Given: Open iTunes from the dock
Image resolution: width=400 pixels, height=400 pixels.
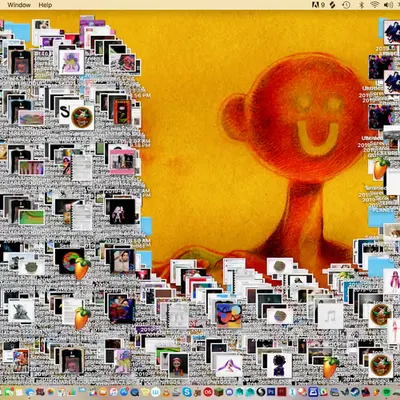Looking at the screenshot, I should [x=114, y=392].
